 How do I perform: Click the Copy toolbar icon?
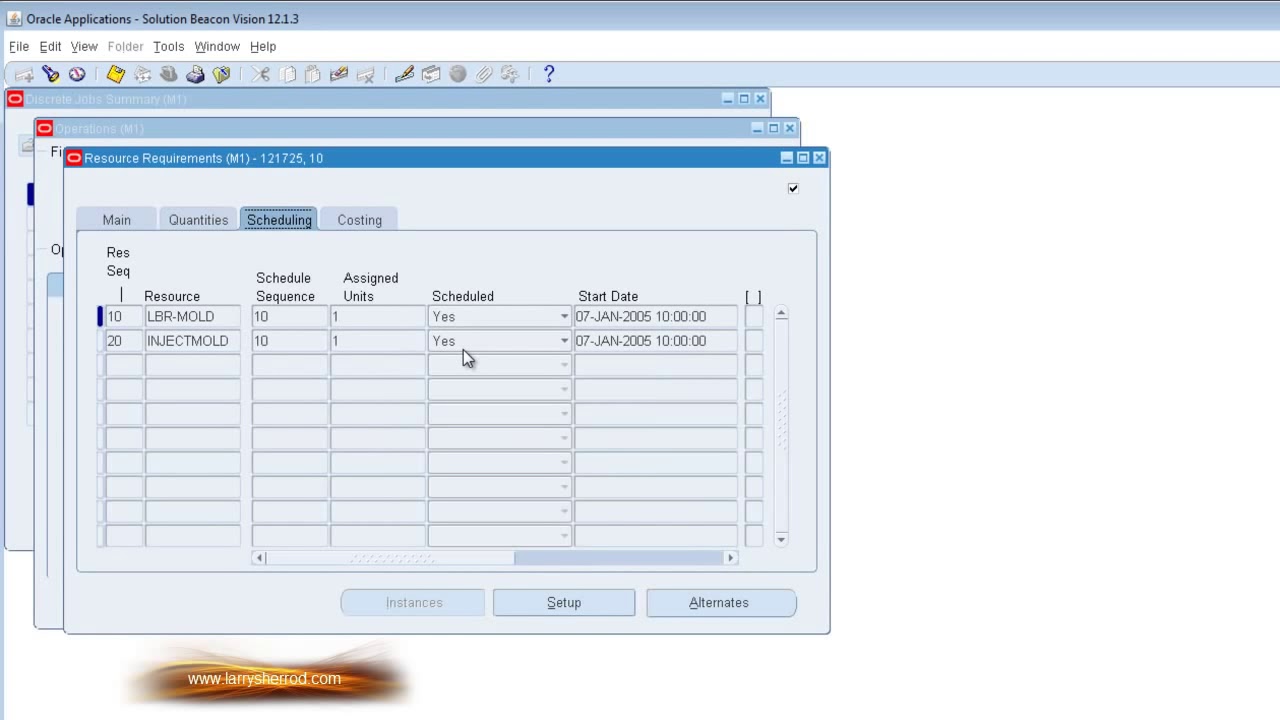tap(287, 74)
